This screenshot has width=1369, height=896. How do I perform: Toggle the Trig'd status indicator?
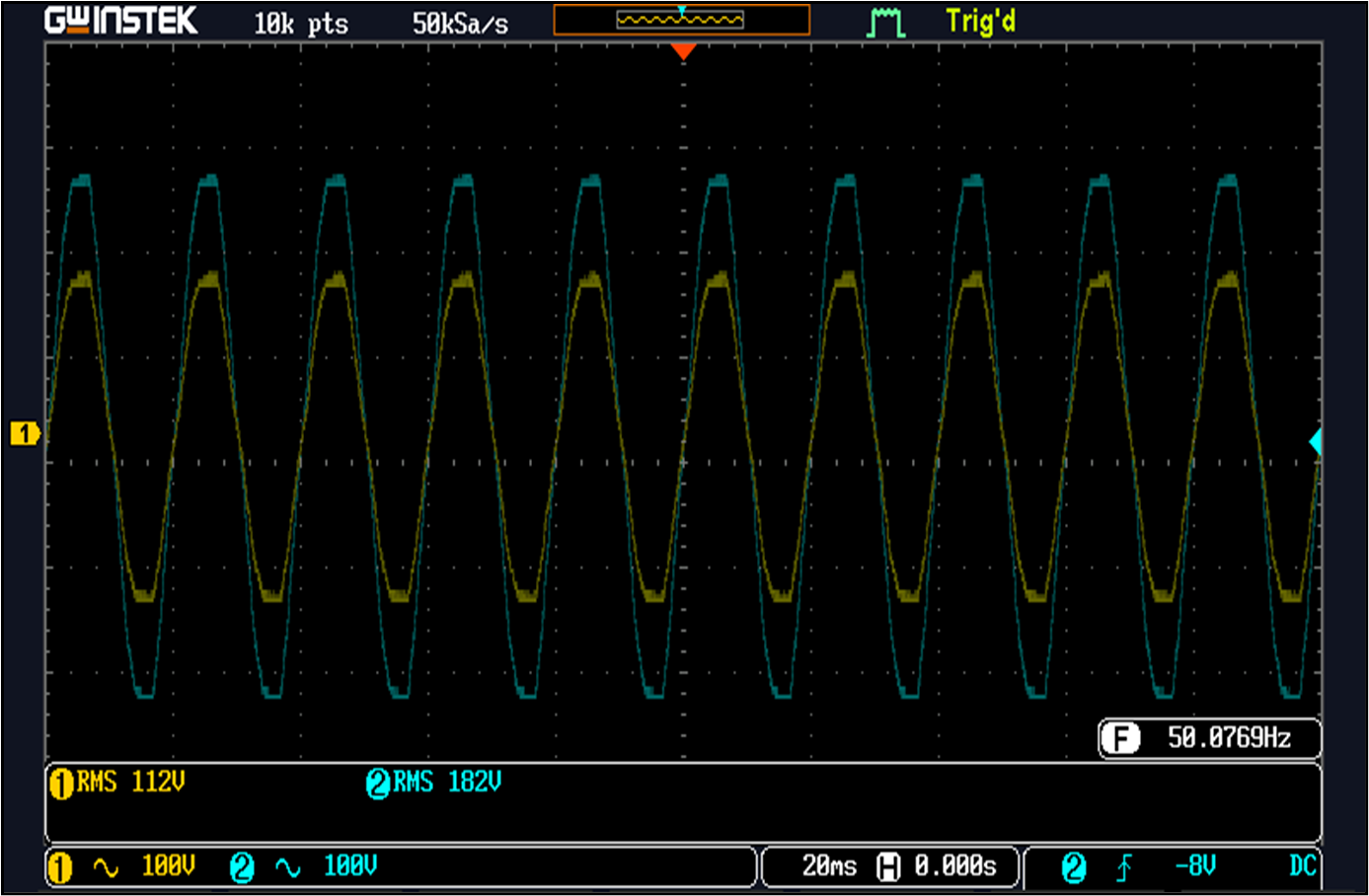click(x=980, y=22)
